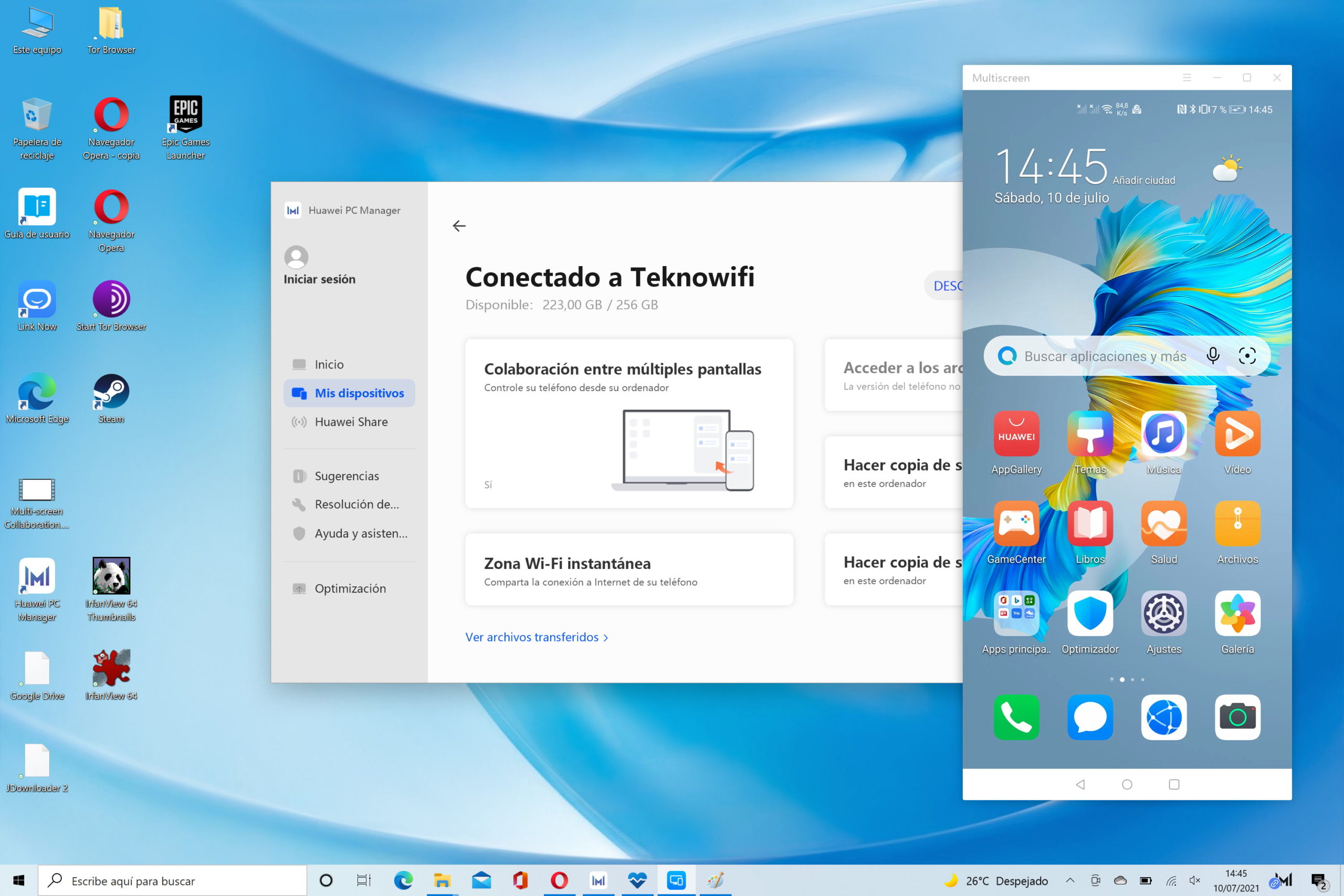Click the Zona Wi-Fi instantánea card

pos(629,570)
